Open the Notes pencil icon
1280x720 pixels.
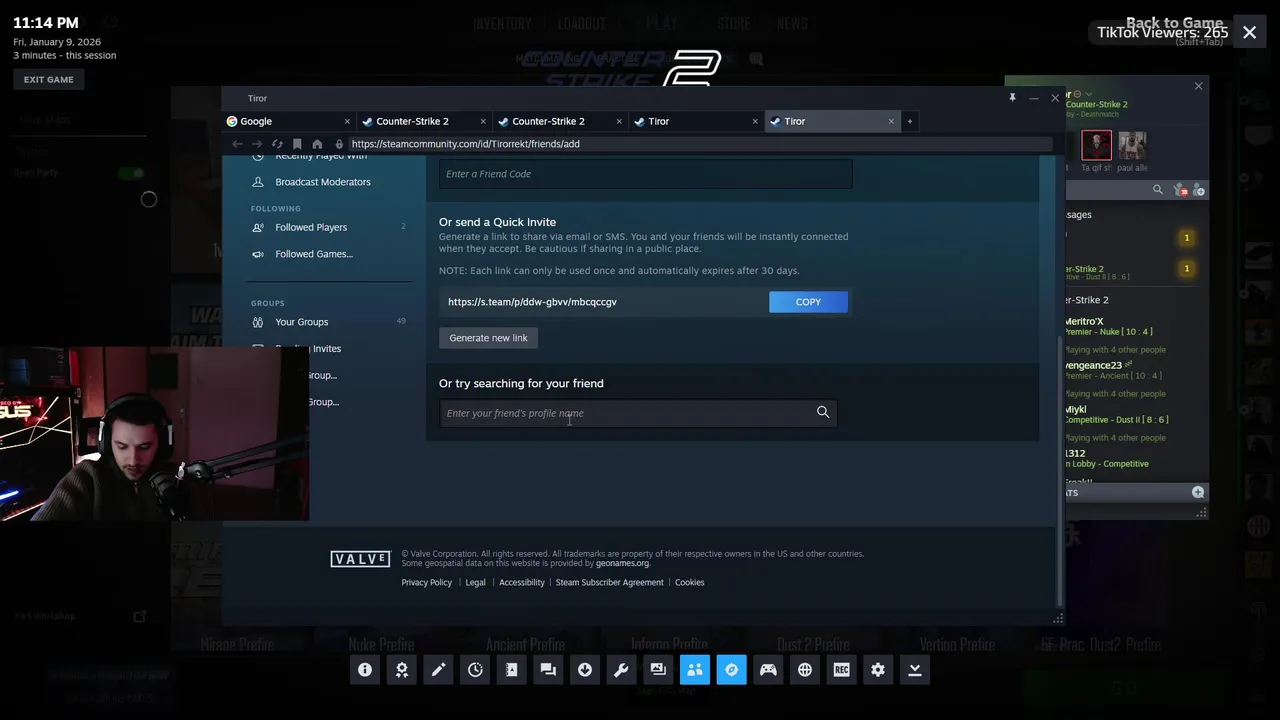[x=438, y=670]
